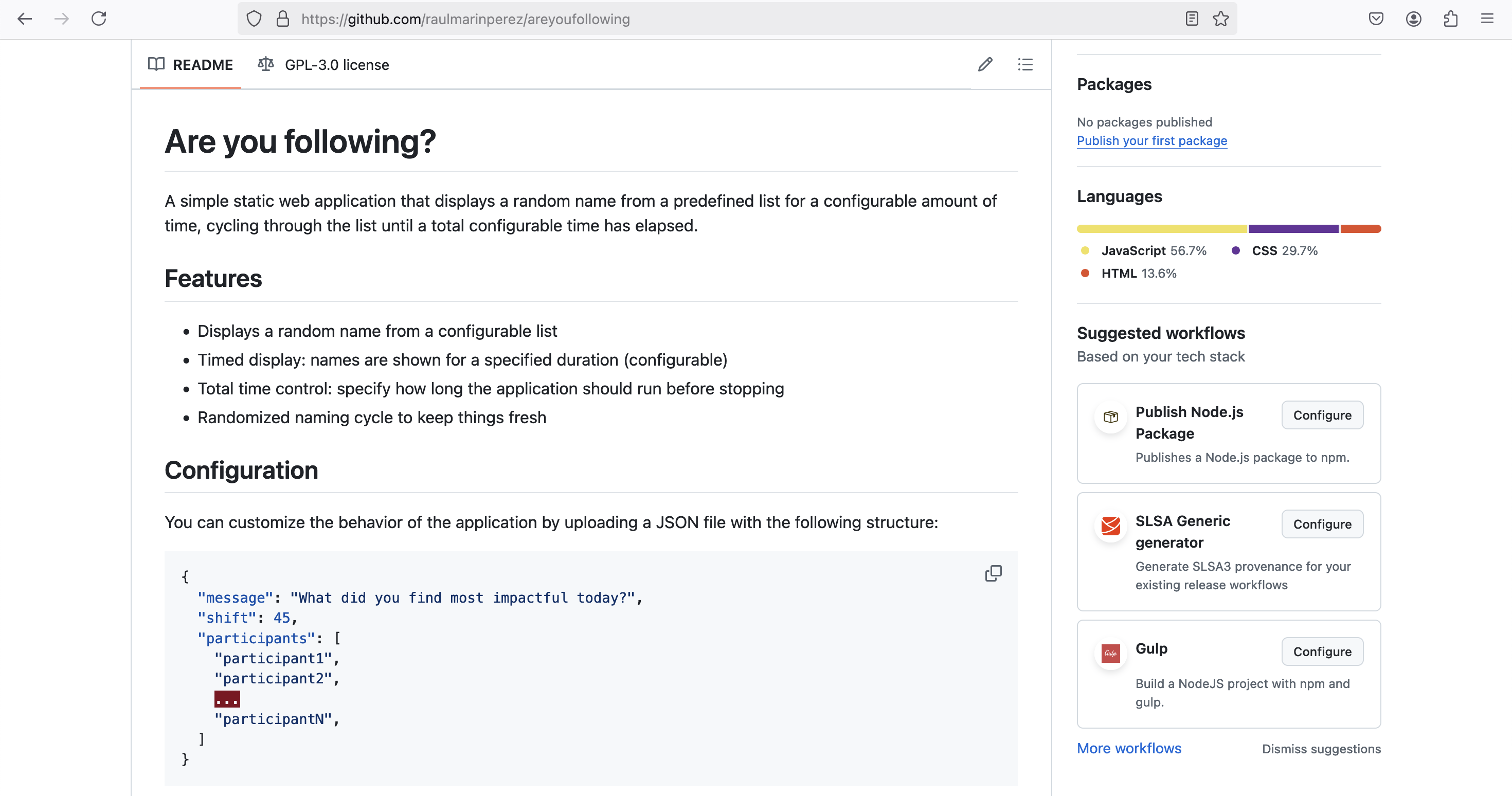Open Publish your first package link

1151,141
